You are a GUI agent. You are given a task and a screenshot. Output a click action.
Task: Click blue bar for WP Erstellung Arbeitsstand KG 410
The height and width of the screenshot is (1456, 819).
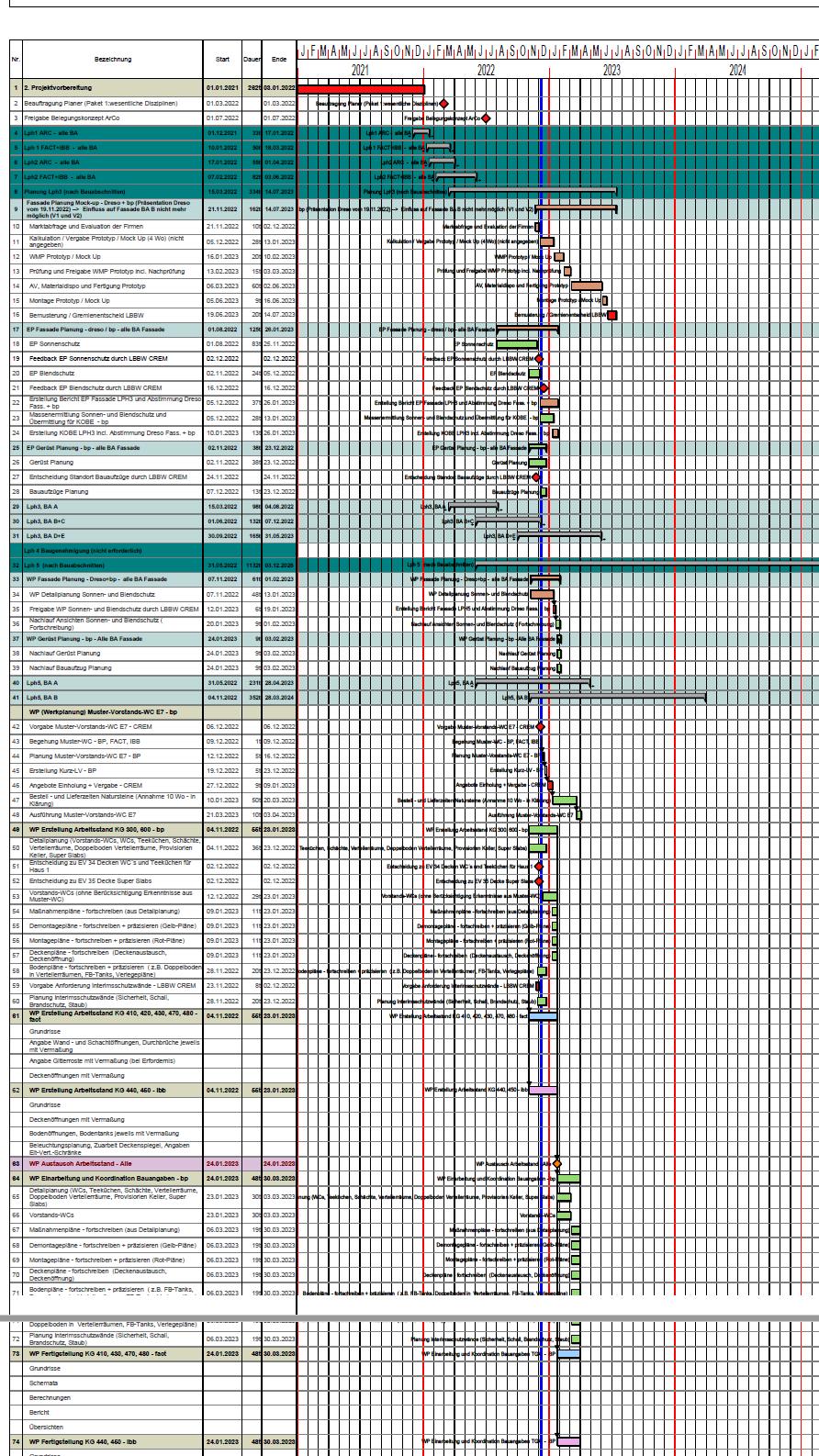click(544, 1016)
